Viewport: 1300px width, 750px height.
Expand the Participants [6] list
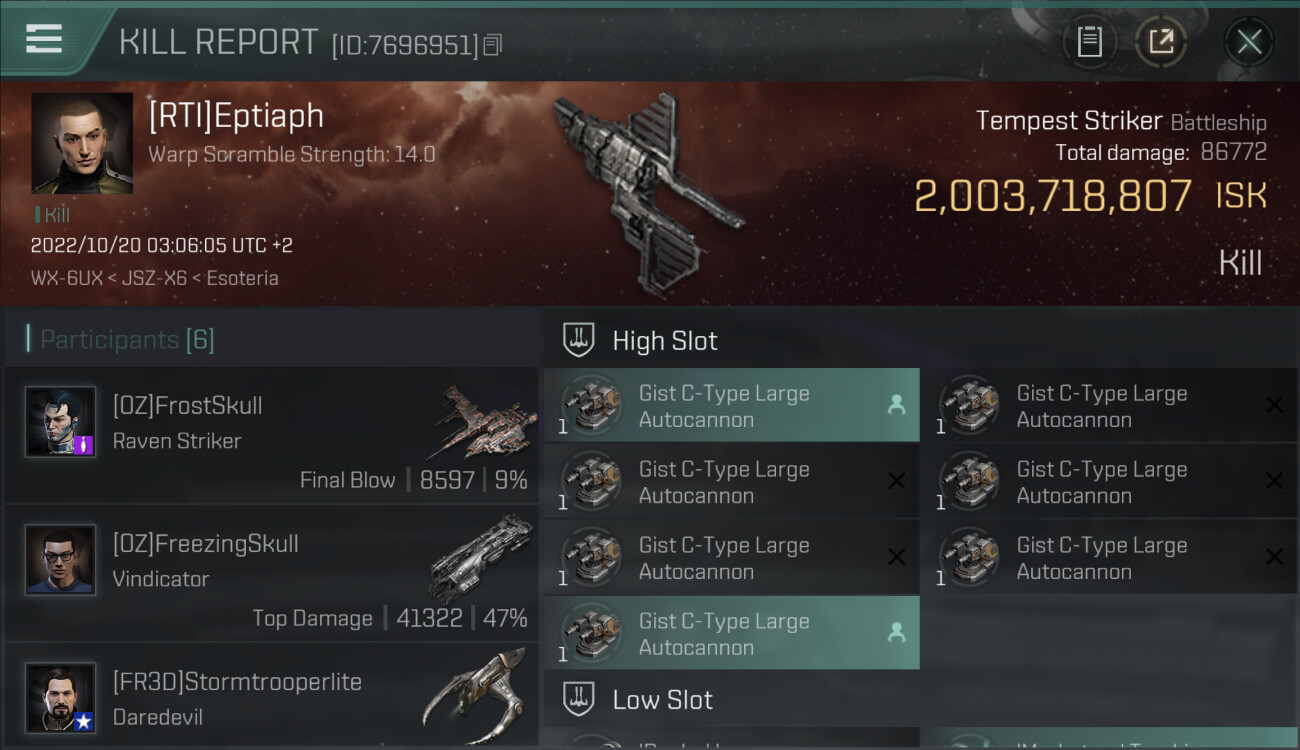[127, 340]
